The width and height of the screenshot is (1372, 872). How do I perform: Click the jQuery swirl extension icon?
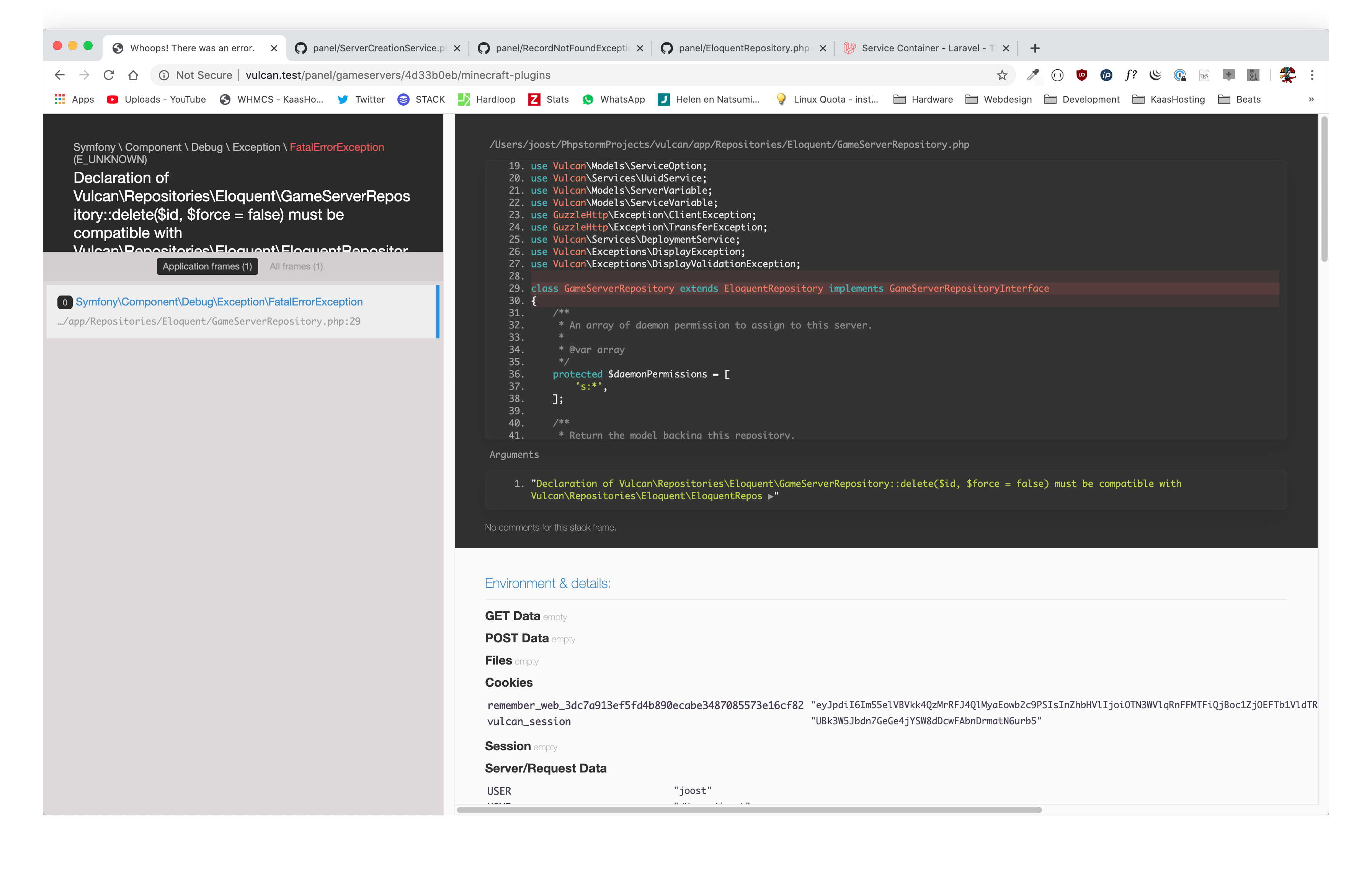click(x=1155, y=75)
